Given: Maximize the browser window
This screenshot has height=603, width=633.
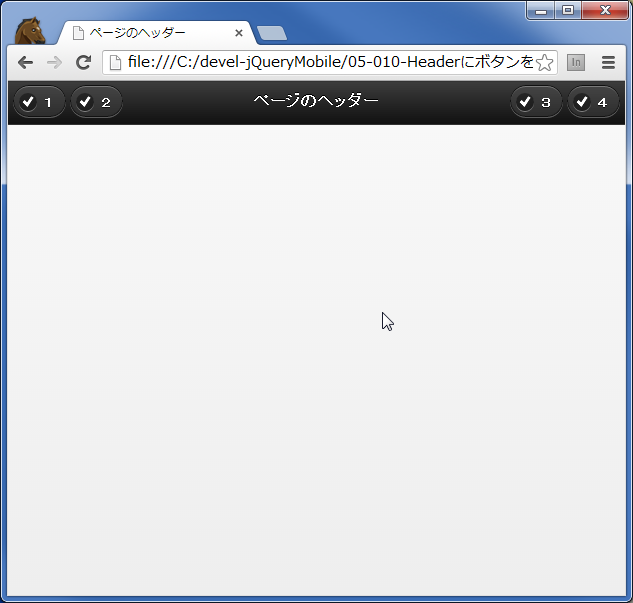Looking at the screenshot, I should [568, 10].
